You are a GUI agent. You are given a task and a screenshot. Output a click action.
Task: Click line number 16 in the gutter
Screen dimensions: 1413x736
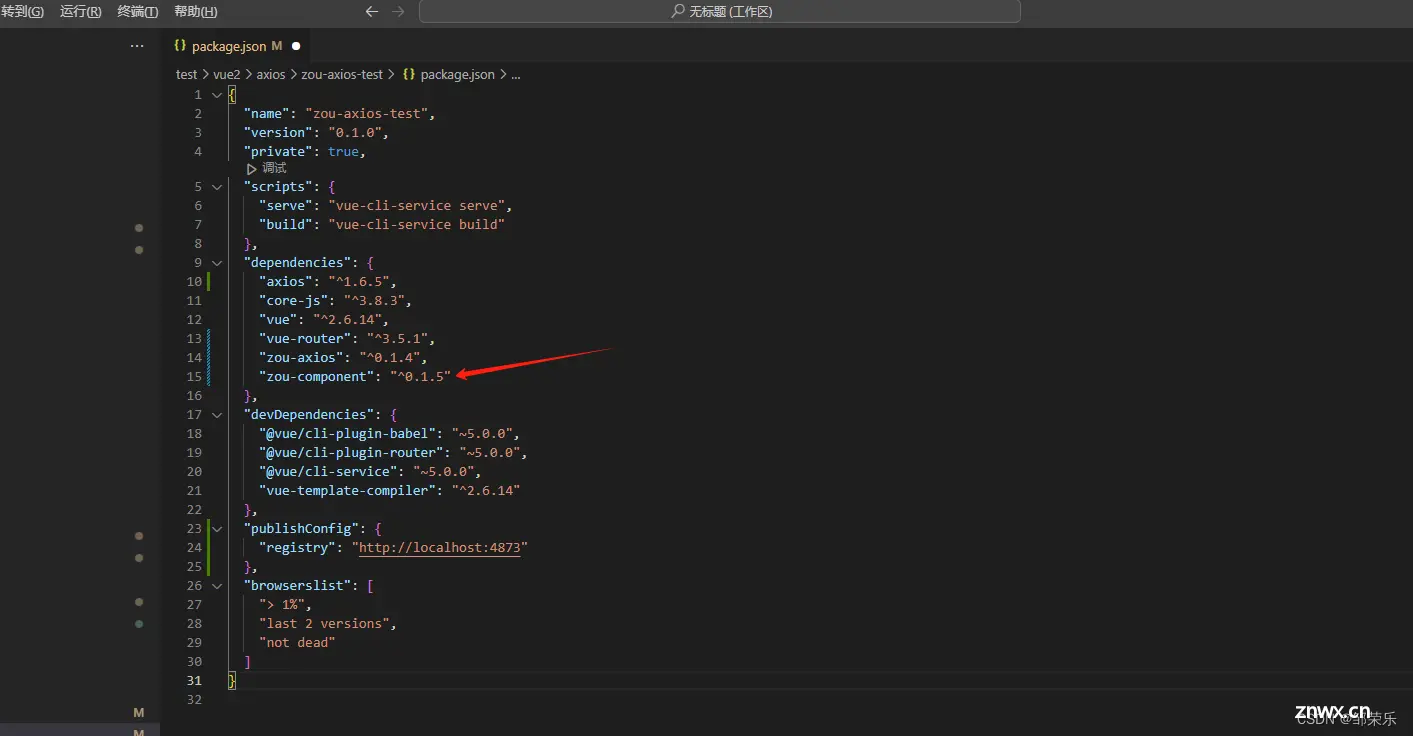coord(193,396)
